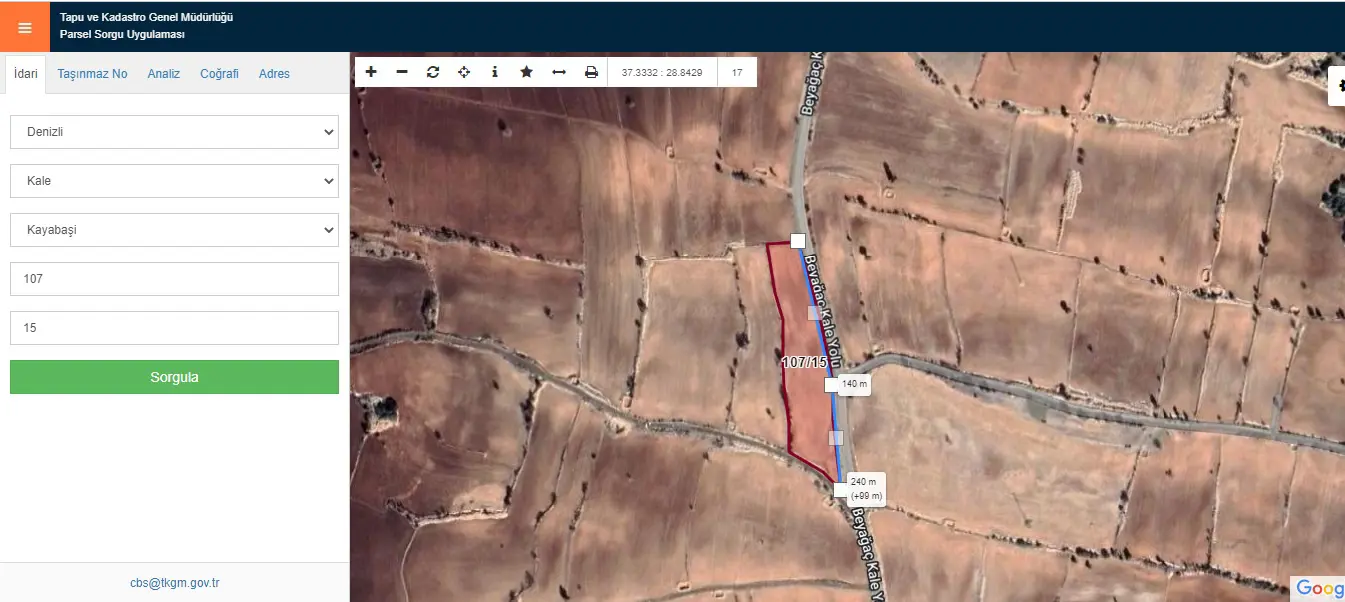Click the measurement start point at parcel top
1345x602 pixels.
798,241
